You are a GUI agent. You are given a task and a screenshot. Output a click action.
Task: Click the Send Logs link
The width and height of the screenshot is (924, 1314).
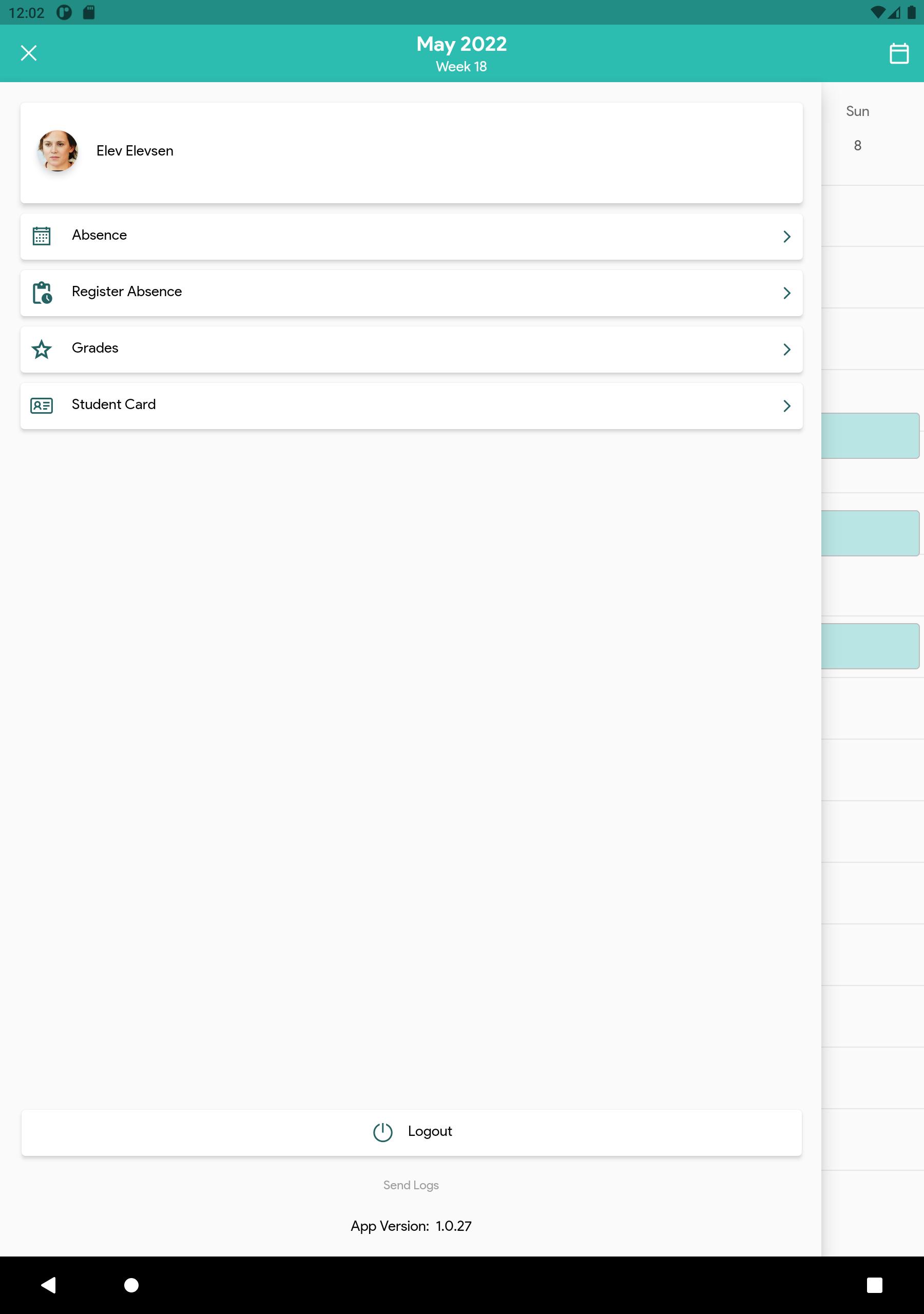click(411, 1185)
